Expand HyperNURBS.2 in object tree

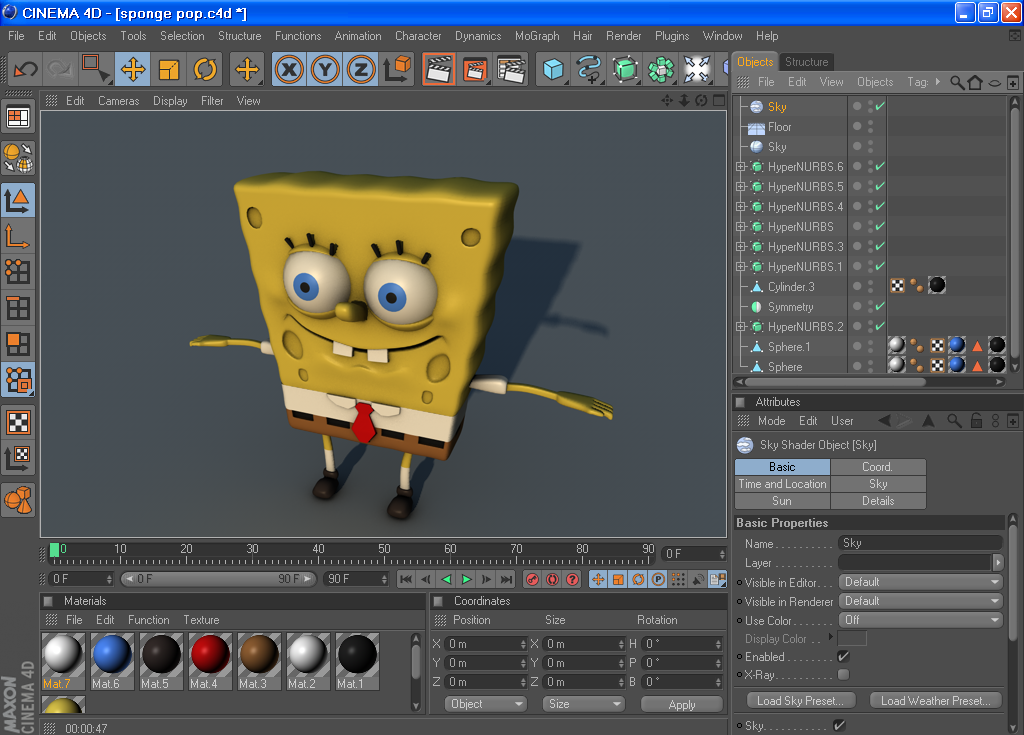[x=741, y=327]
